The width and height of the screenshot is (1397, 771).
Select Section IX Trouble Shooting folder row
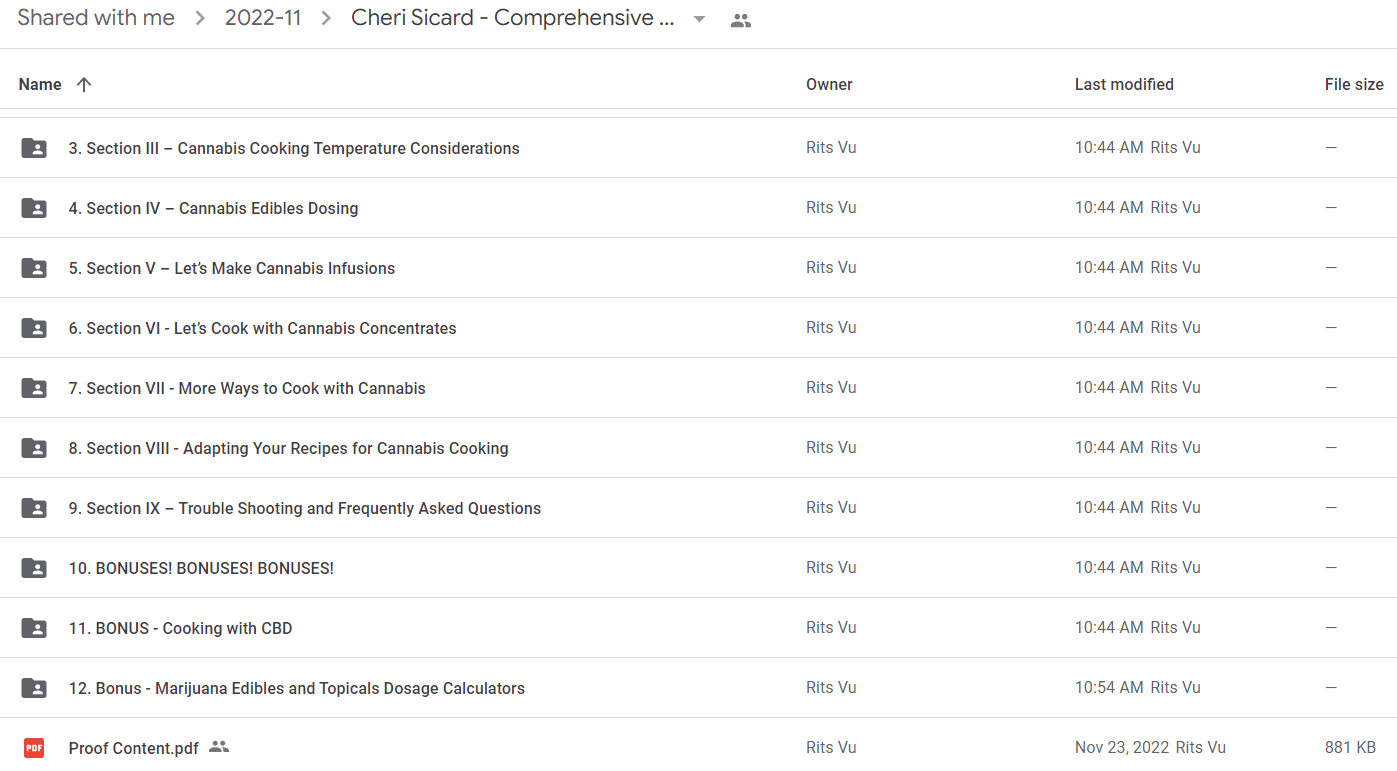[698, 508]
